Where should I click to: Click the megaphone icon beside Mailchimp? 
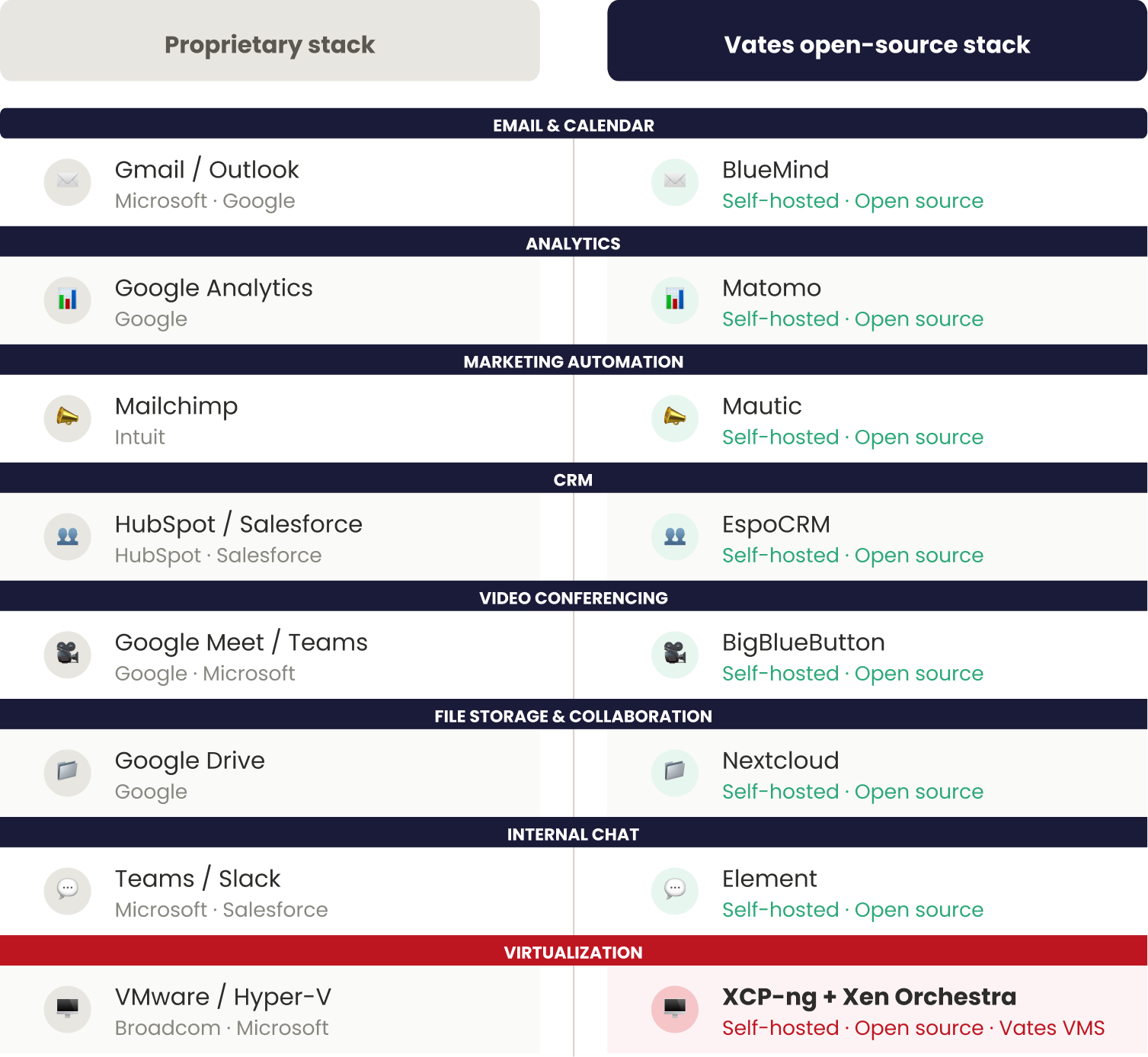coord(68,418)
